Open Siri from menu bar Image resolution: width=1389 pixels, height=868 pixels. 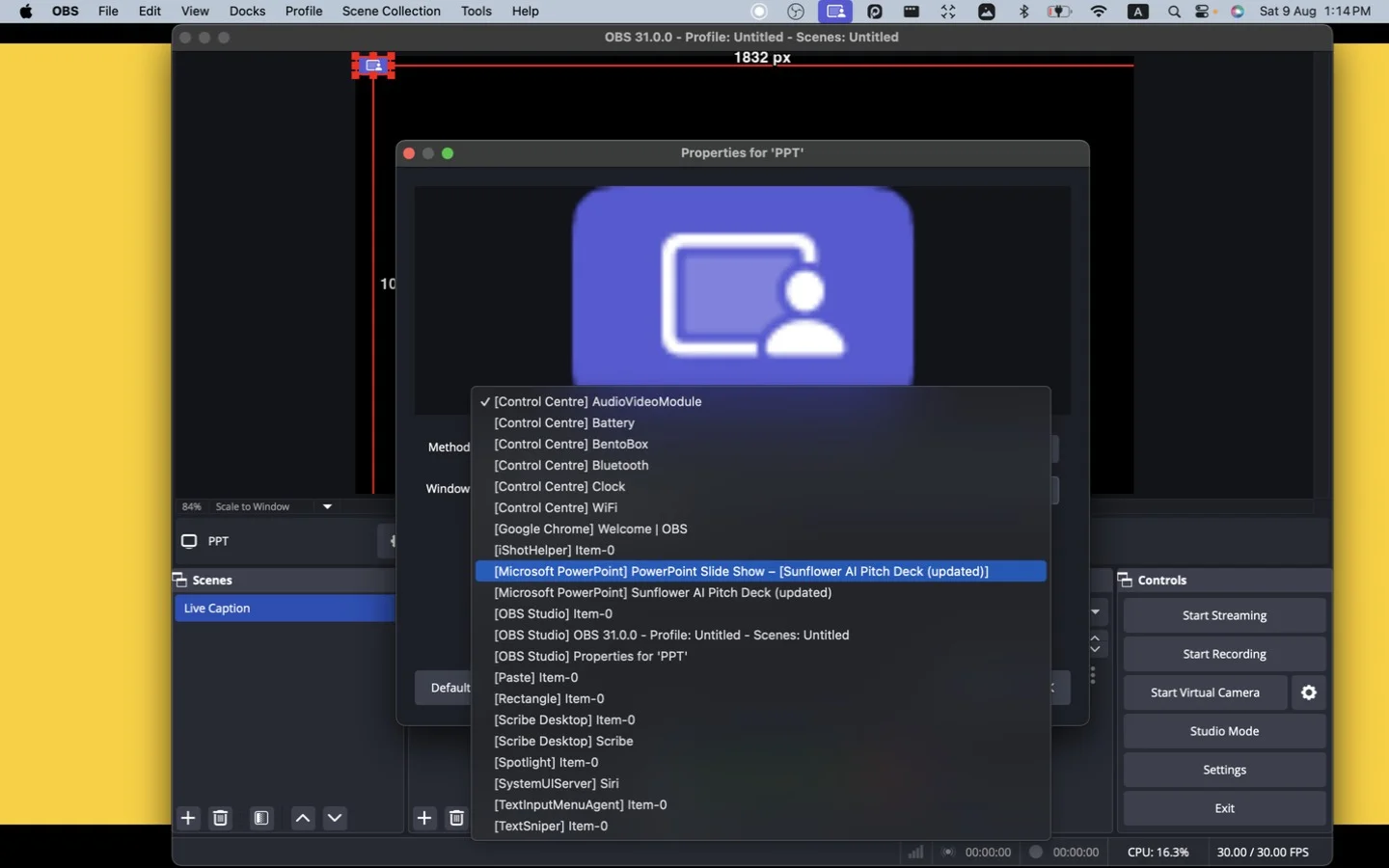pyautogui.click(x=1238, y=12)
